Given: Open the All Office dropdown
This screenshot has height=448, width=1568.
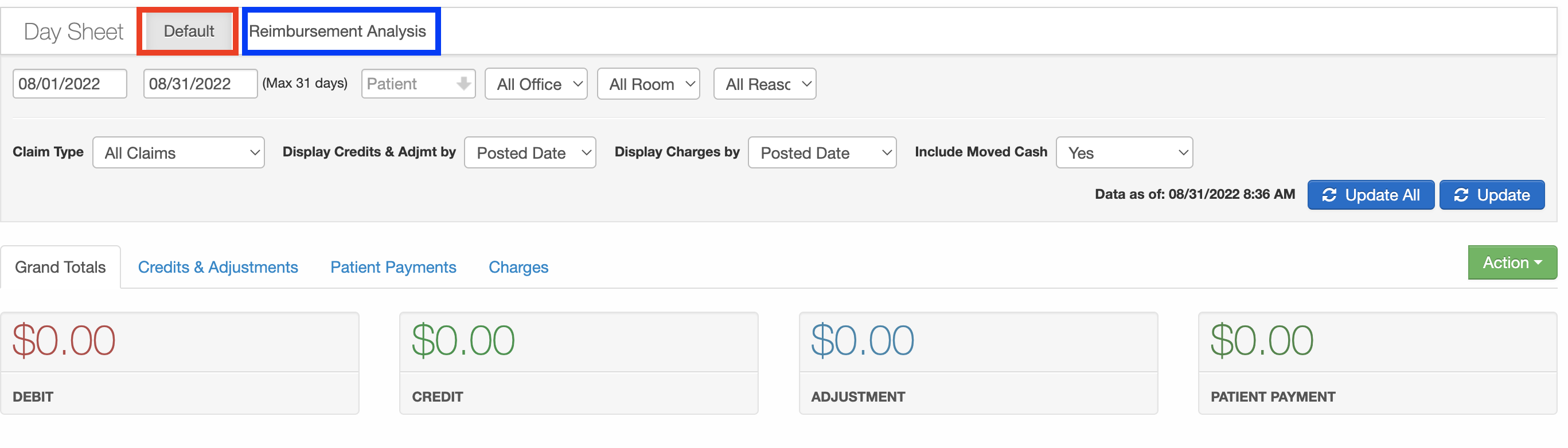Looking at the screenshot, I should point(536,83).
